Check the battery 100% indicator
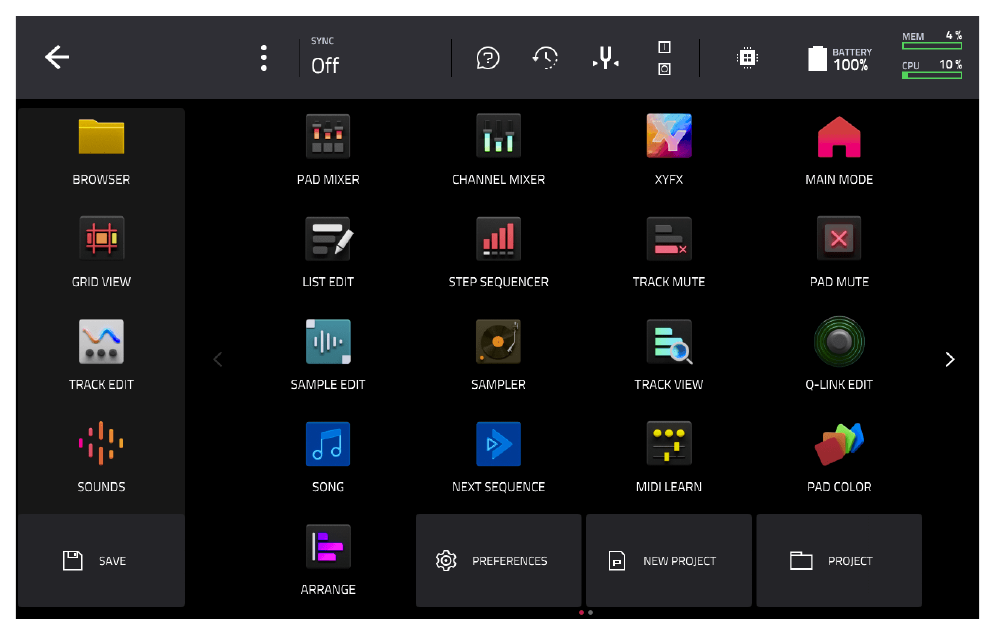Screen dimensions: 996x636 click(840, 58)
